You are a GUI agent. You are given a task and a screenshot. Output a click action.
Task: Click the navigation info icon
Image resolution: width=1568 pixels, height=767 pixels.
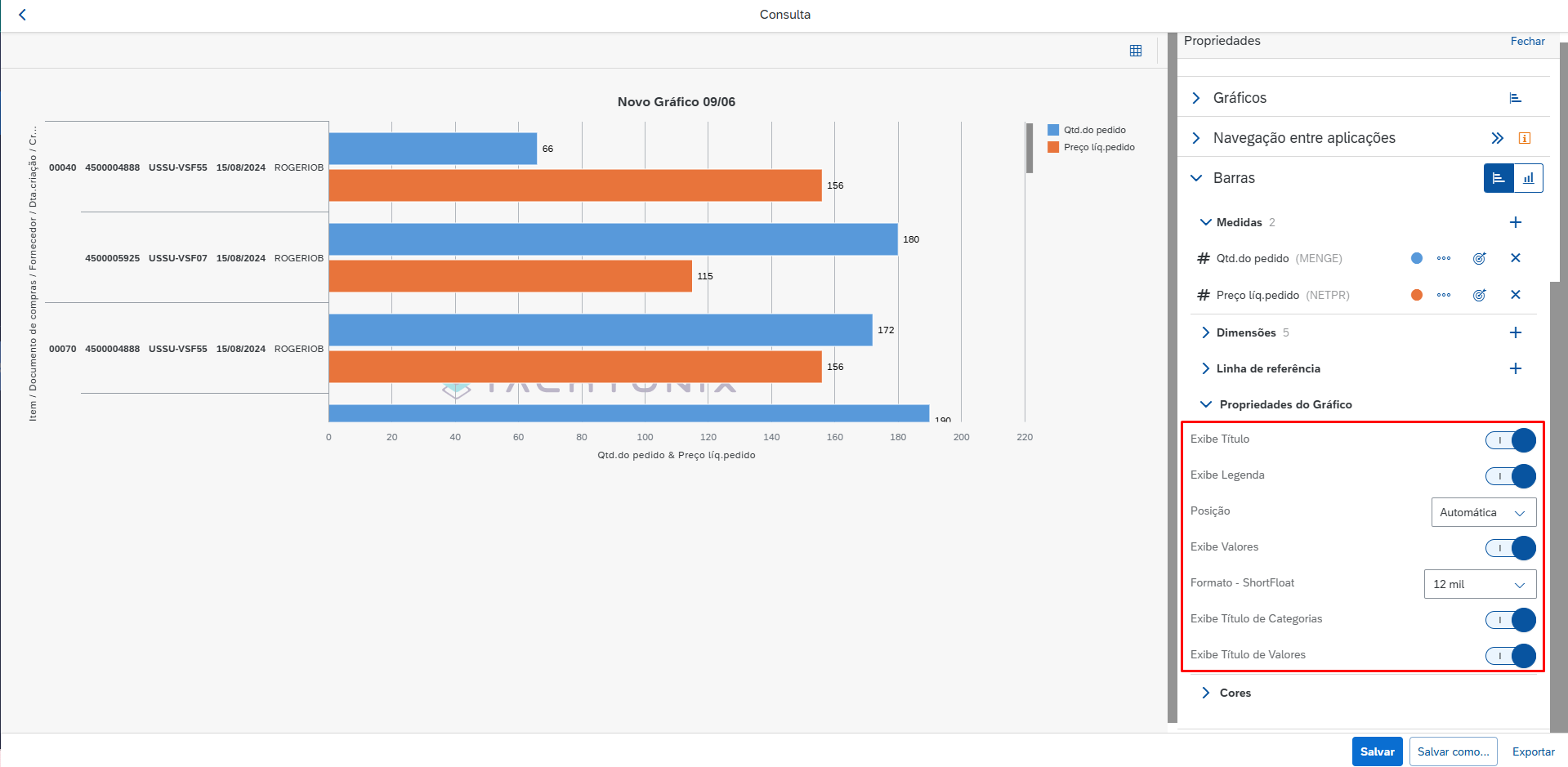[1524, 138]
